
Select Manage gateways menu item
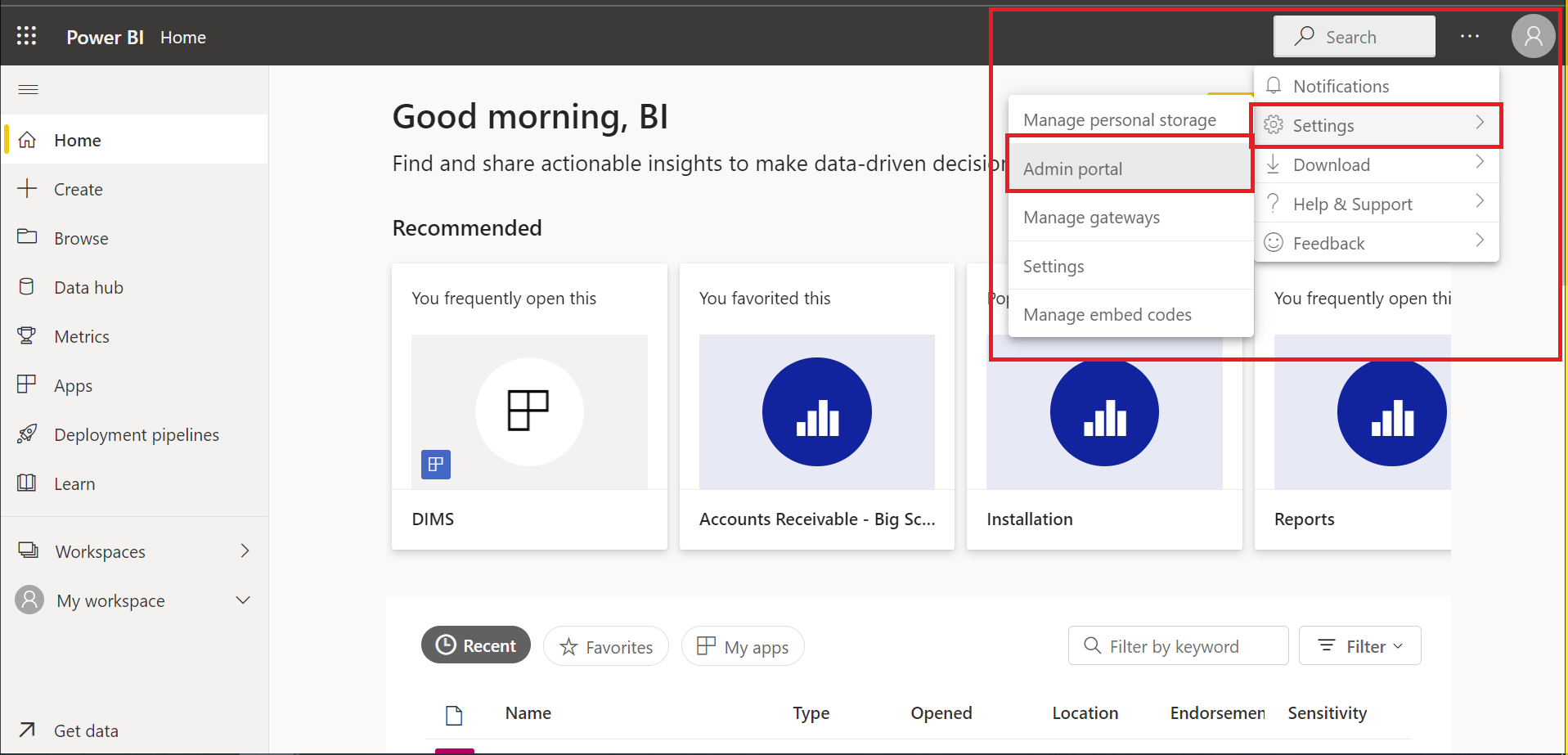point(1130,217)
